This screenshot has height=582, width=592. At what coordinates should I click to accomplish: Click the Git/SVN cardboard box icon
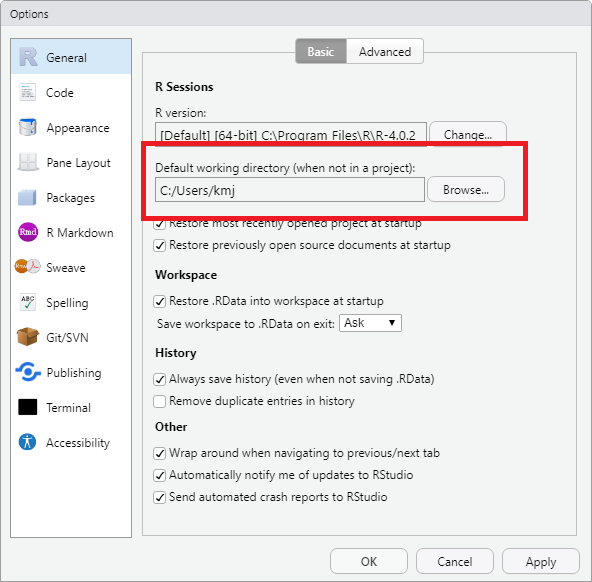(28, 337)
